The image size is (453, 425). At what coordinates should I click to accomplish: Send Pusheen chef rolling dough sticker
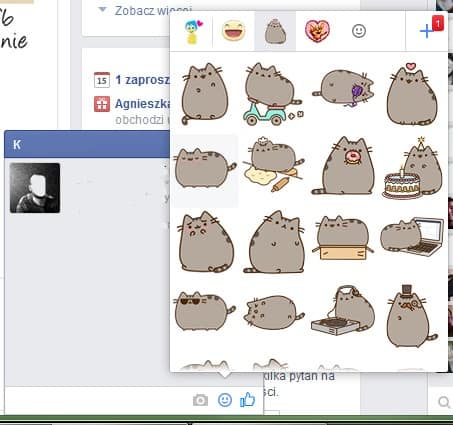[273, 164]
